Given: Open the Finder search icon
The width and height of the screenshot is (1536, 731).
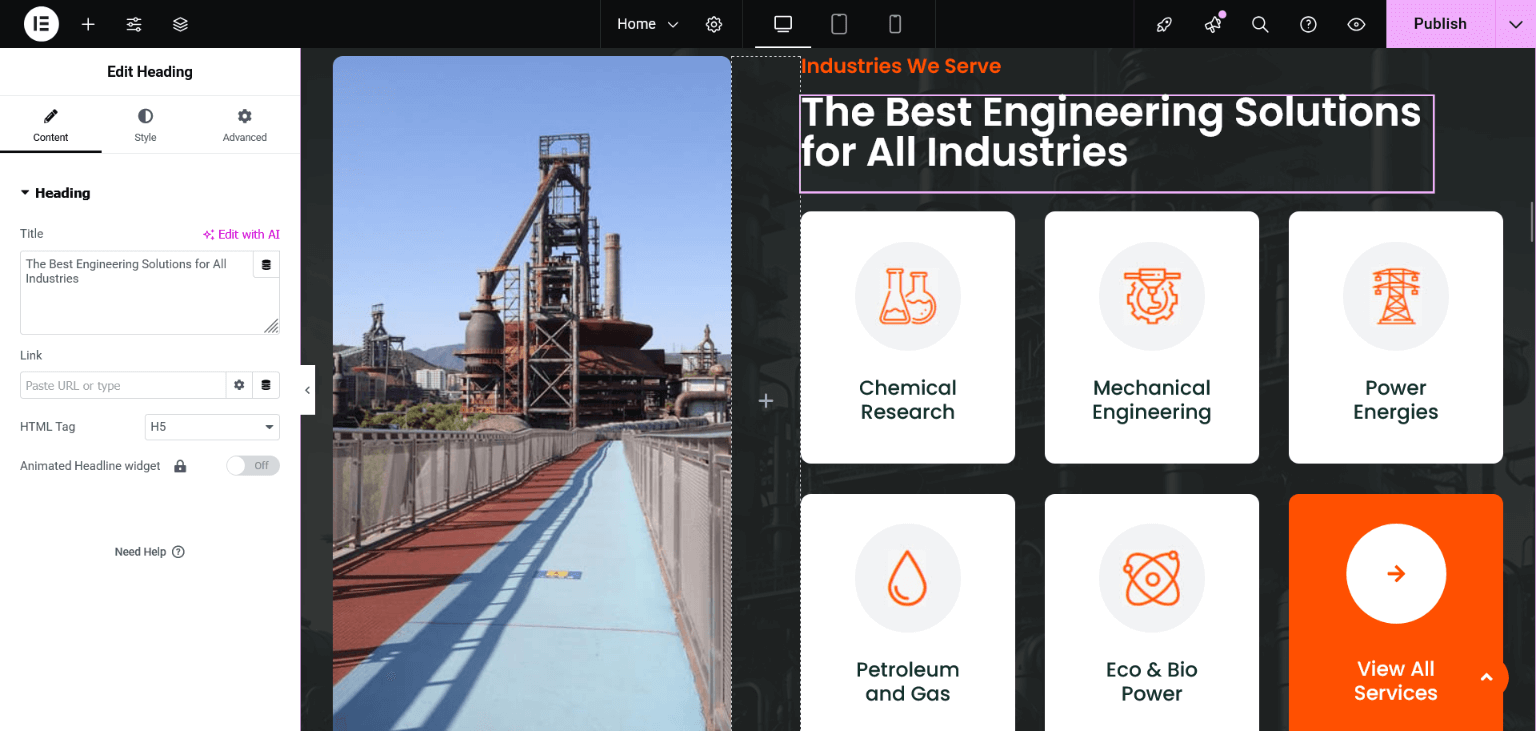Looking at the screenshot, I should click(1260, 24).
